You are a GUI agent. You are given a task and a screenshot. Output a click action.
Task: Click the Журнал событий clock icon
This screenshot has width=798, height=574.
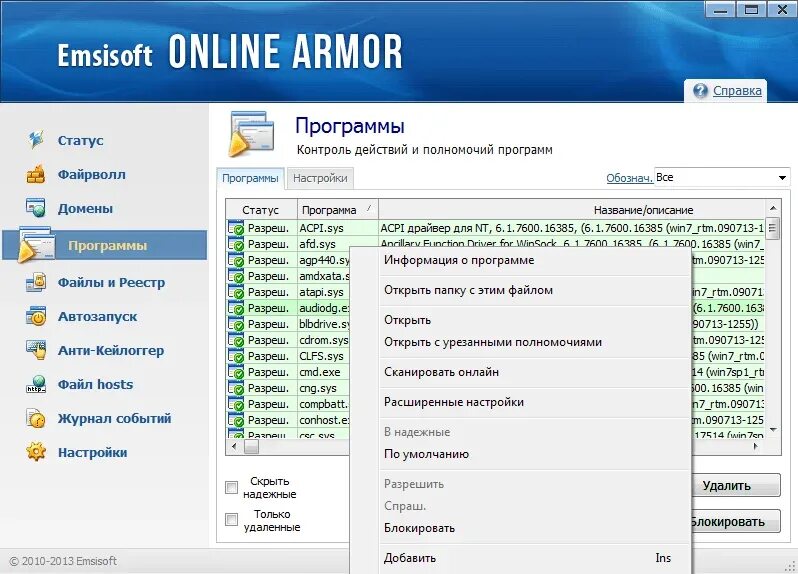36,418
